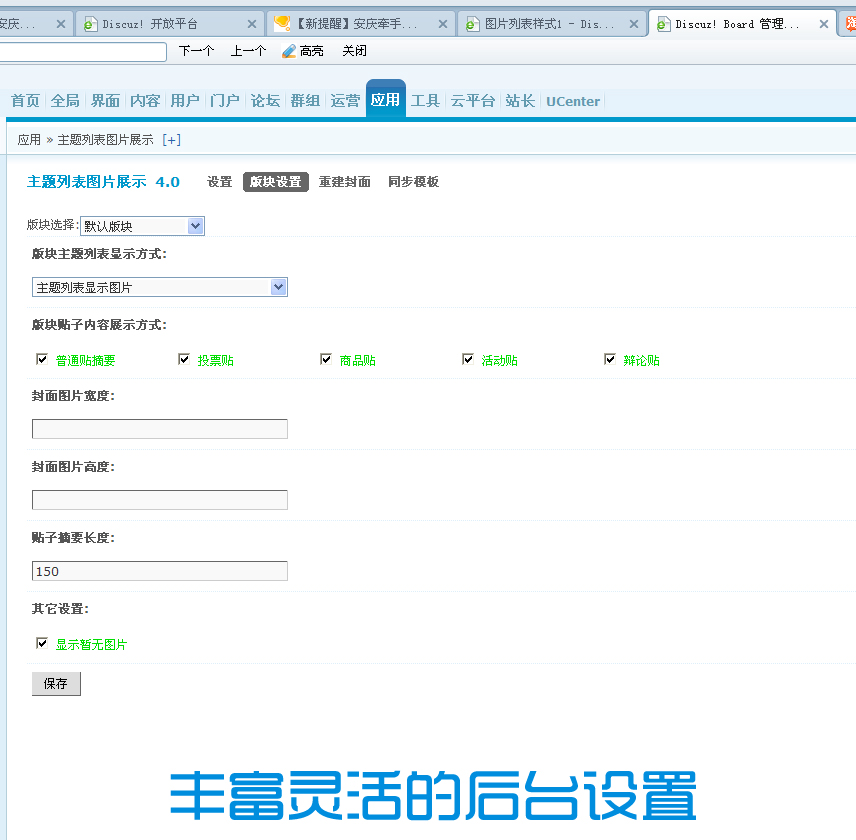Click 关闭 in the find bar
The image size is (856, 840).
(354, 51)
